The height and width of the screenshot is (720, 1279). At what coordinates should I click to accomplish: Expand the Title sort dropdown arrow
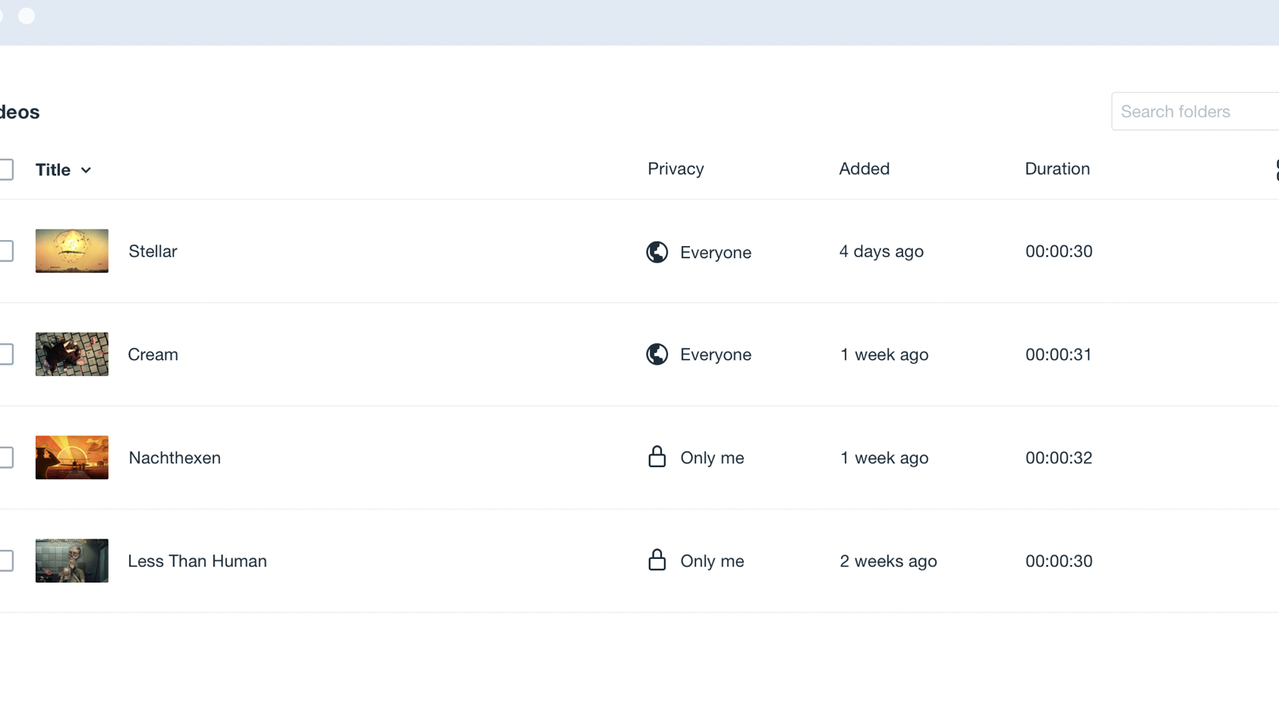86,170
